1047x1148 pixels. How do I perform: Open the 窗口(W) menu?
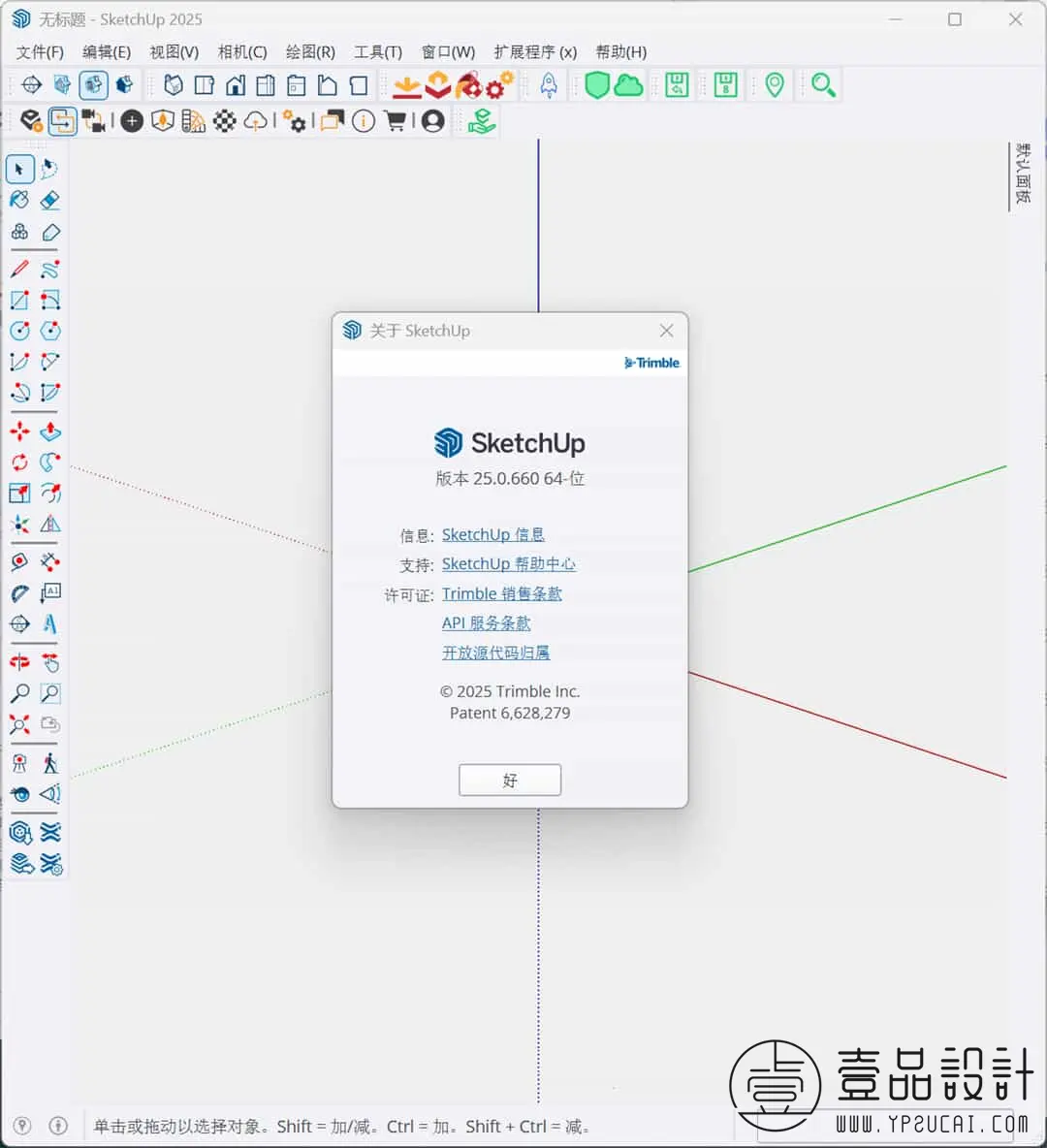[x=448, y=52]
